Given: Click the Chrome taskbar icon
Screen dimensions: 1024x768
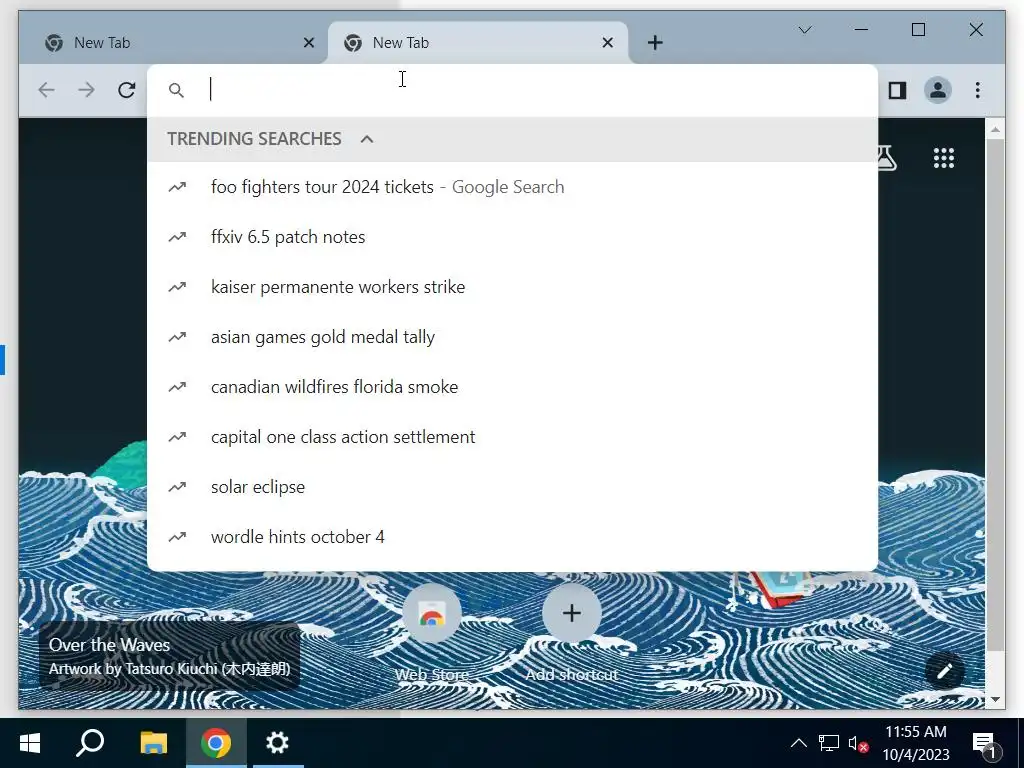Looking at the screenshot, I should [216, 743].
